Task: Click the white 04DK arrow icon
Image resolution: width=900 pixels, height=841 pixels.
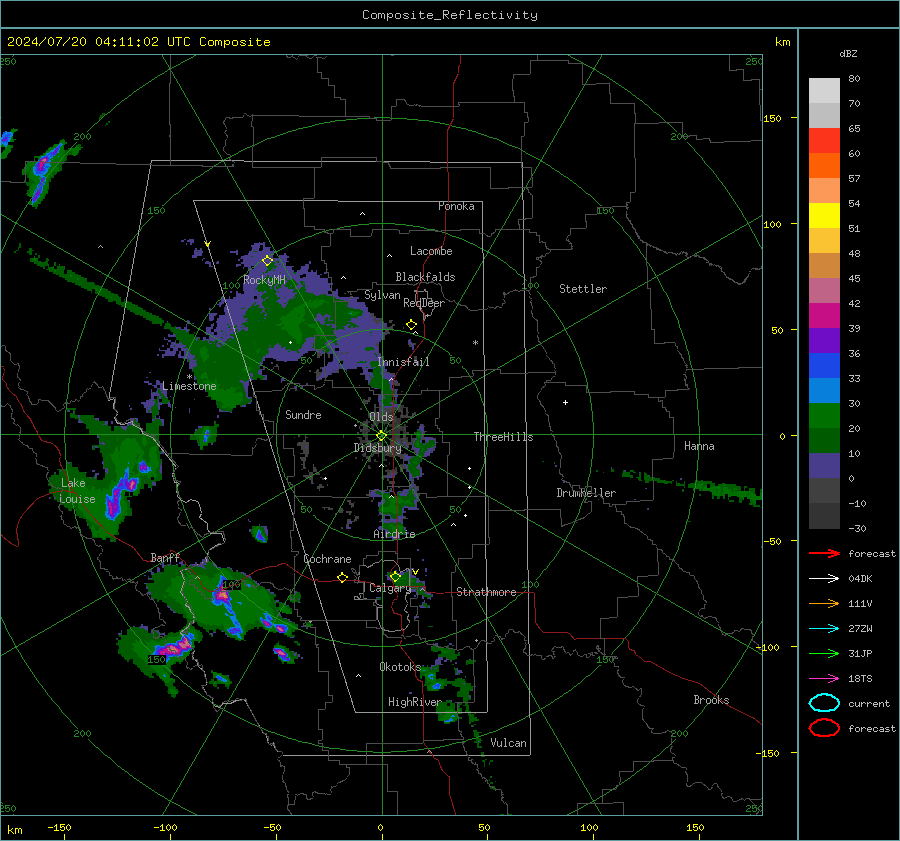Action: [824, 578]
